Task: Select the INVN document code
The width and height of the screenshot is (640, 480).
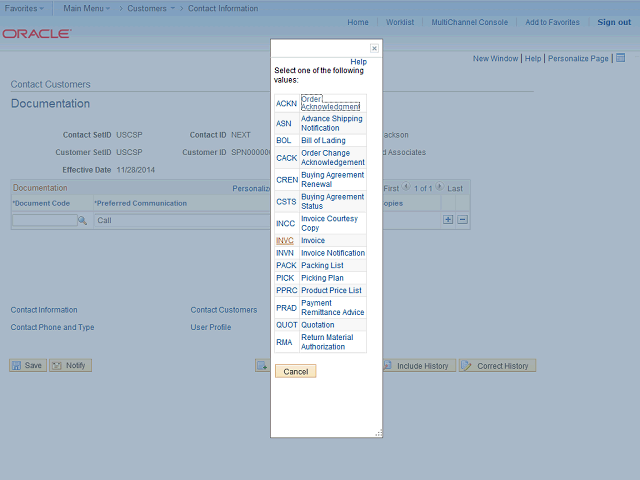Action: pos(285,253)
